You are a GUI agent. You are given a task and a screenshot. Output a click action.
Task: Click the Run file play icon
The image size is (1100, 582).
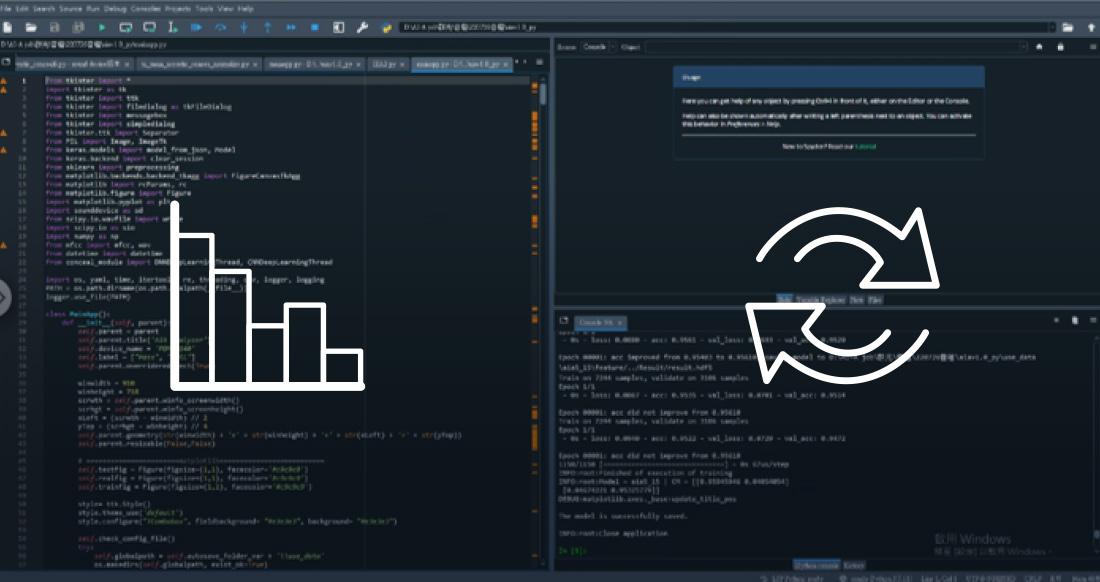tap(102, 27)
